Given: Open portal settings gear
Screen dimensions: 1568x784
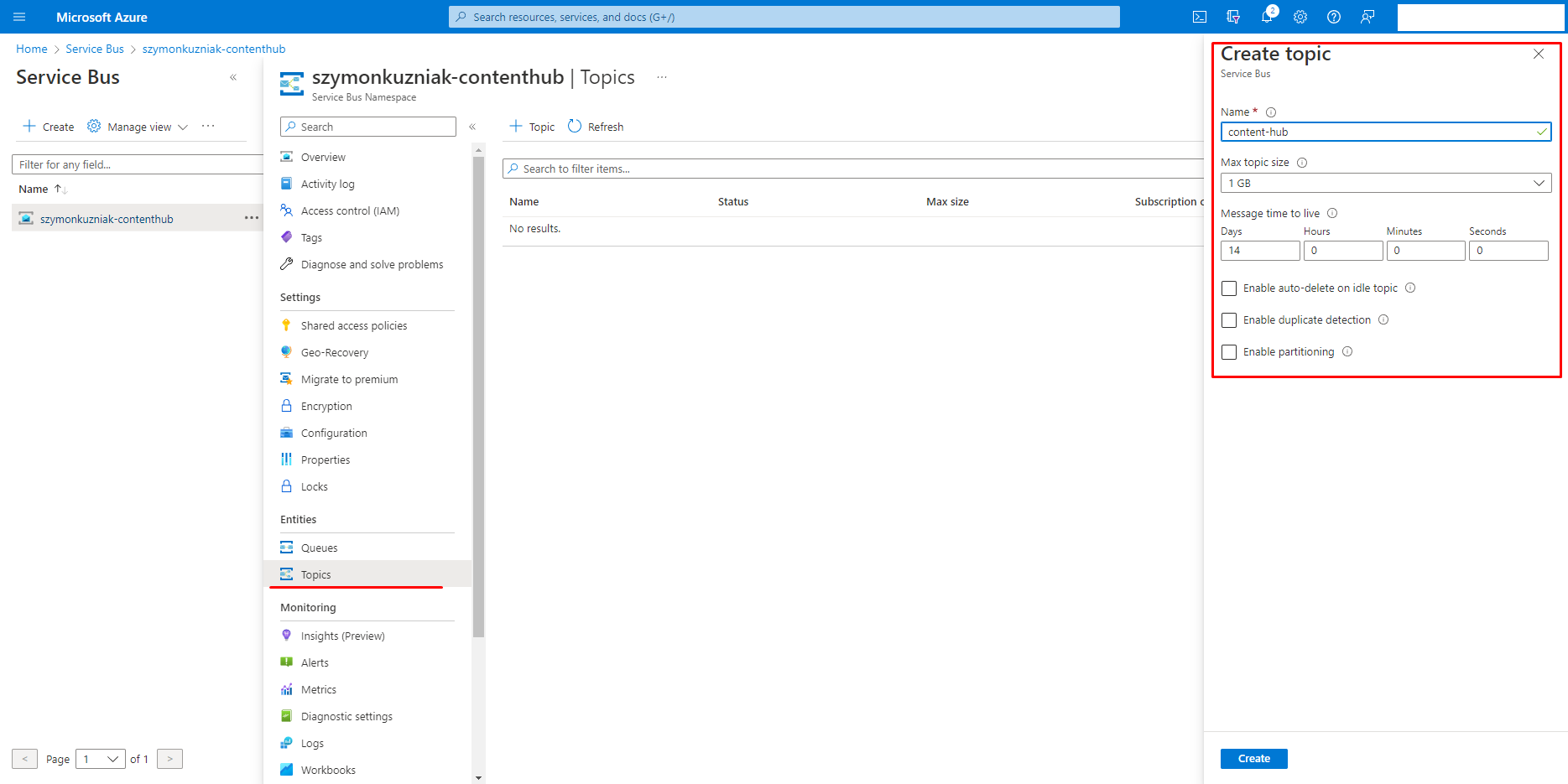Looking at the screenshot, I should [1300, 17].
